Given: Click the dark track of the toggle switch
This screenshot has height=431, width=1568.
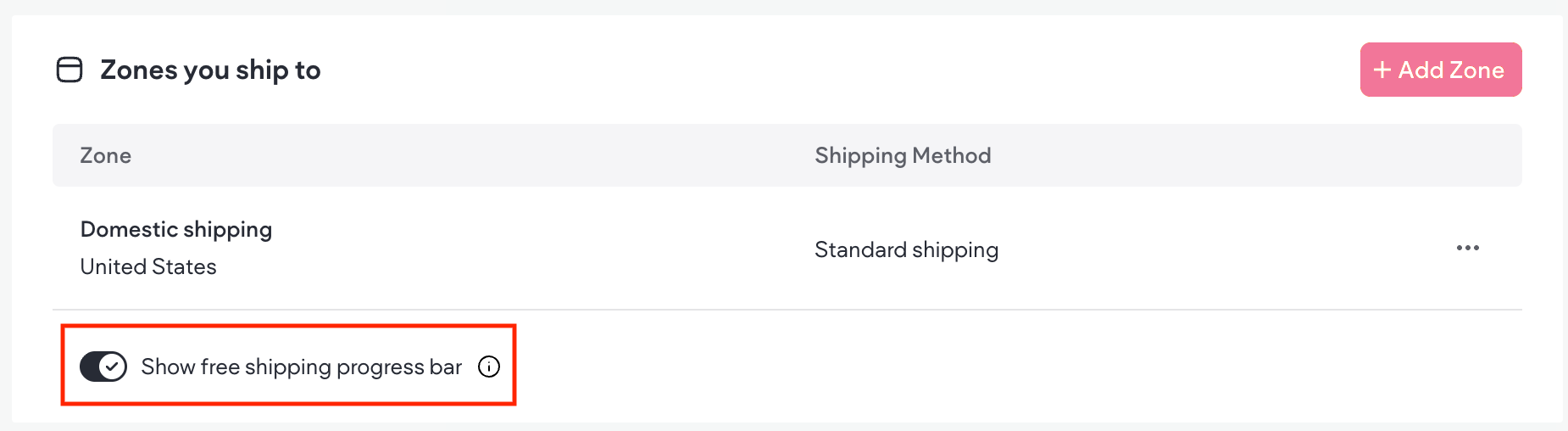Looking at the screenshot, I should coord(89,367).
